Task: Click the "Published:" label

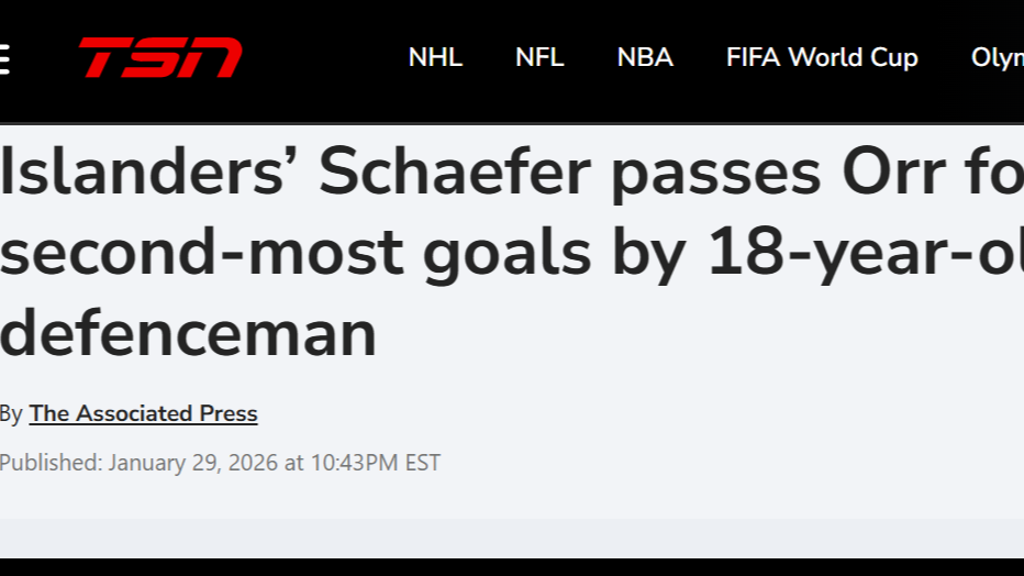Action: [50, 463]
